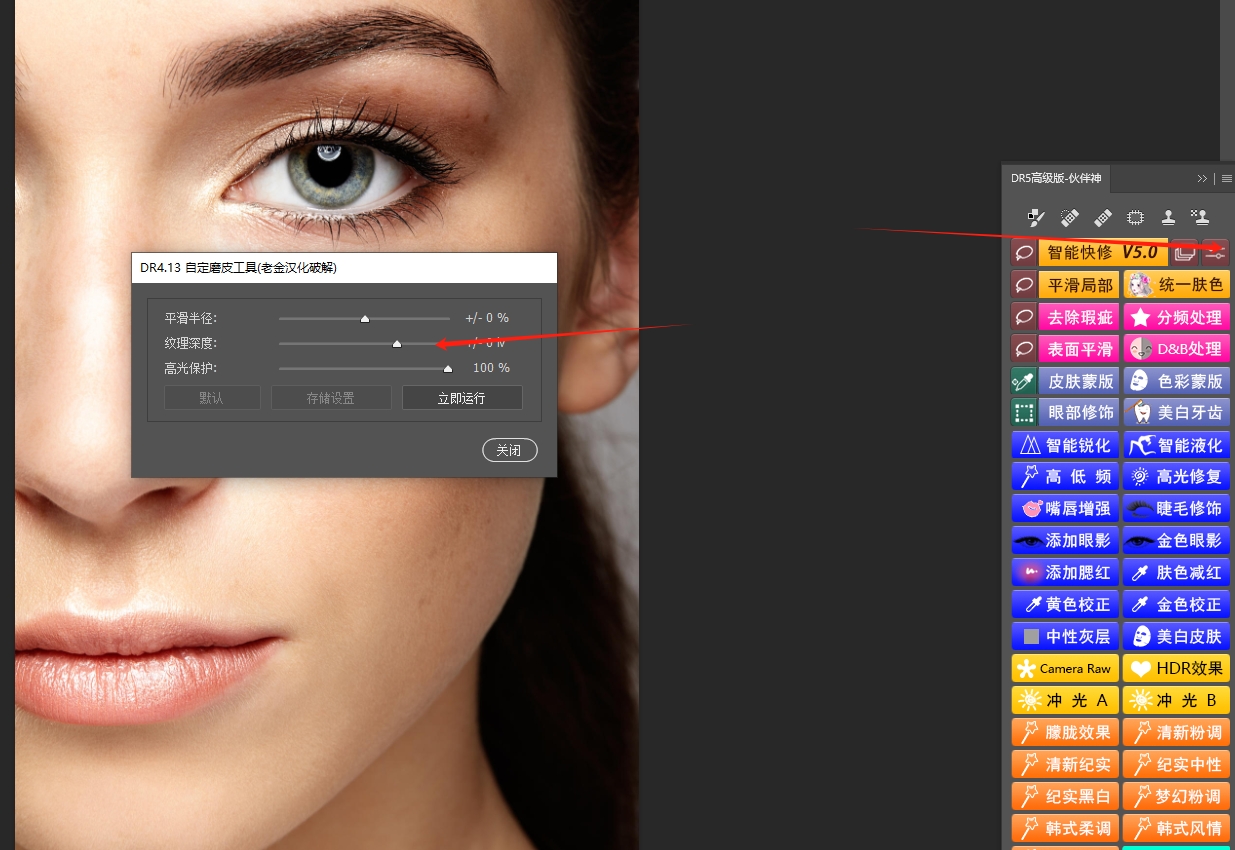1235x850 pixels.
Task: Close the dialog using 关闭 button
Action: 509,450
